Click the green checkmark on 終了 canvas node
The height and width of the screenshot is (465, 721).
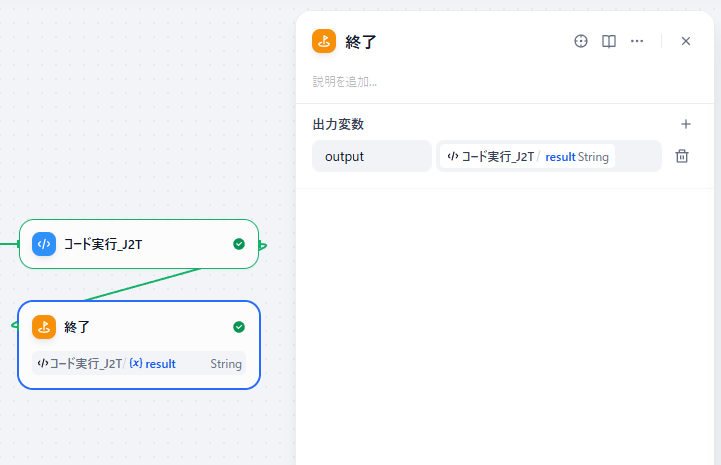click(x=239, y=327)
